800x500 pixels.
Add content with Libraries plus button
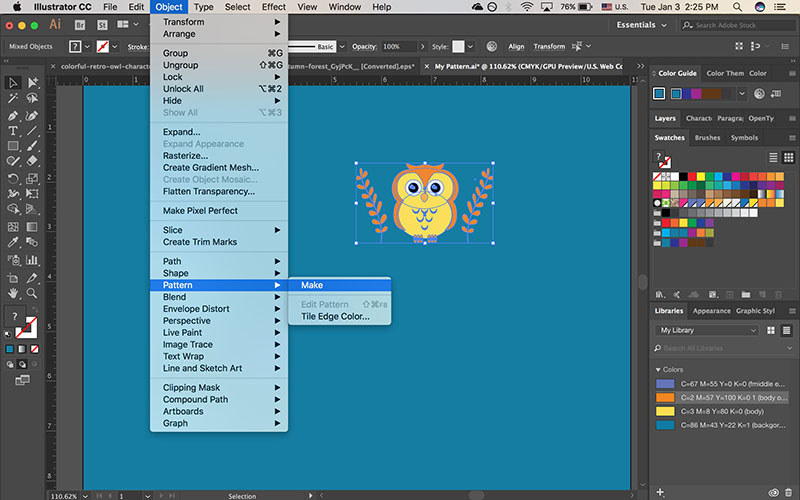[x=660, y=492]
